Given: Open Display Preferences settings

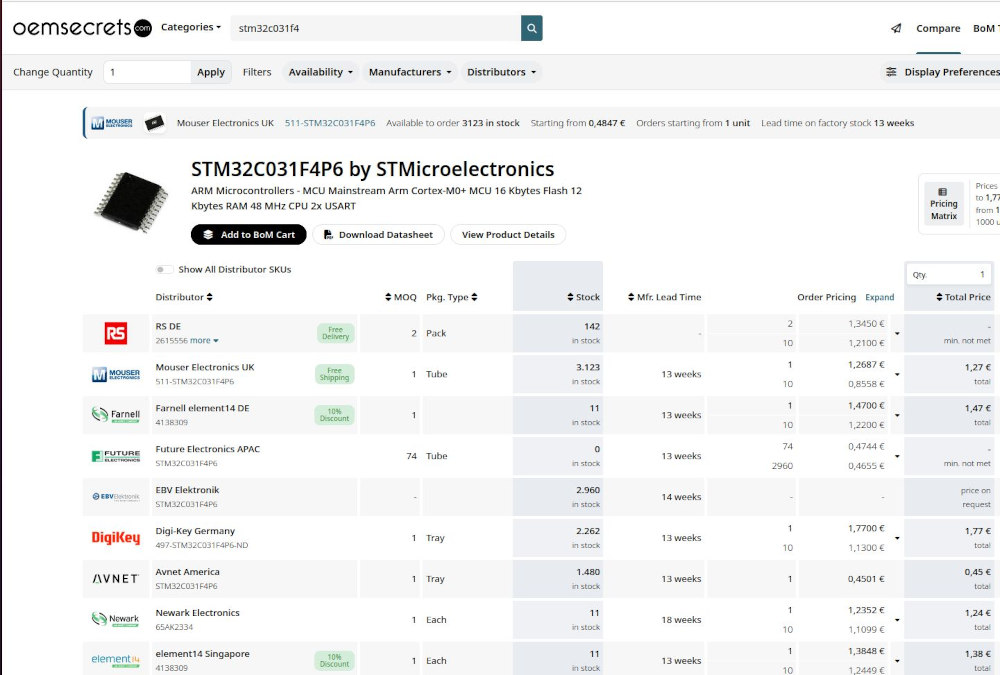Looking at the screenshot, I should (x=942, y=72).
